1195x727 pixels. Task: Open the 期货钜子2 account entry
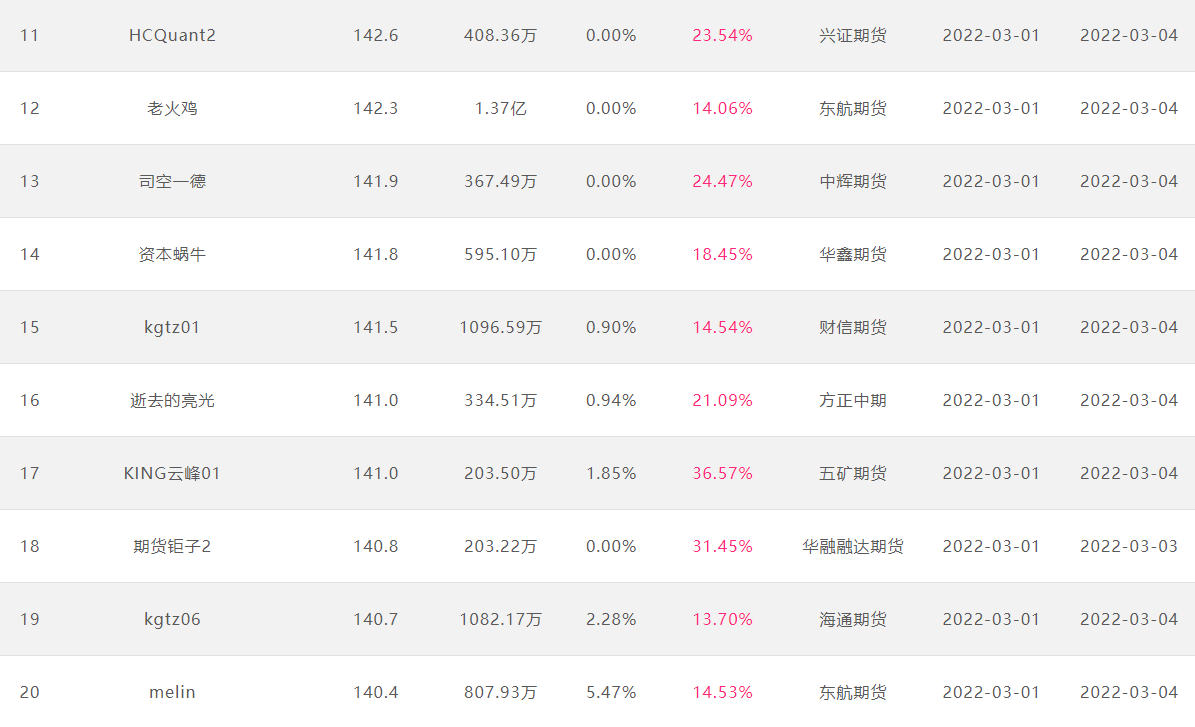(172, 546)
